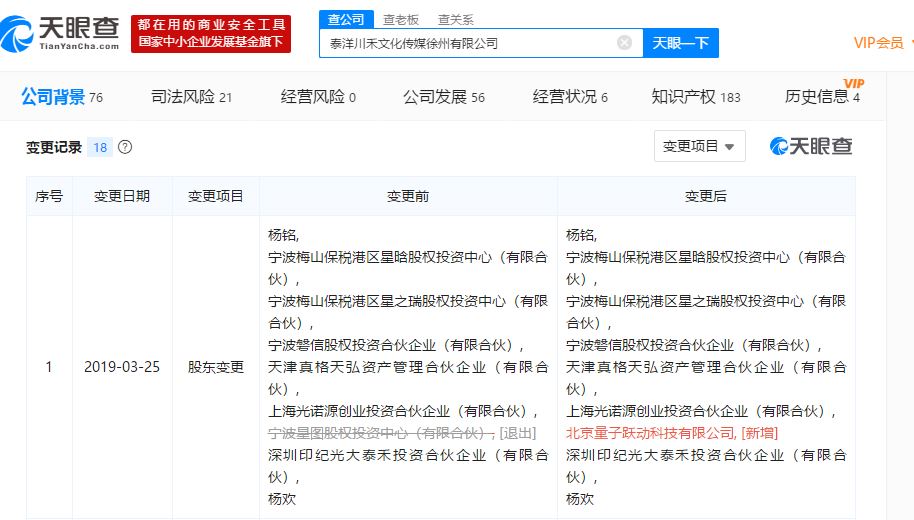
Task: Open the 知识产权 tab
Action: click(696, 97)
